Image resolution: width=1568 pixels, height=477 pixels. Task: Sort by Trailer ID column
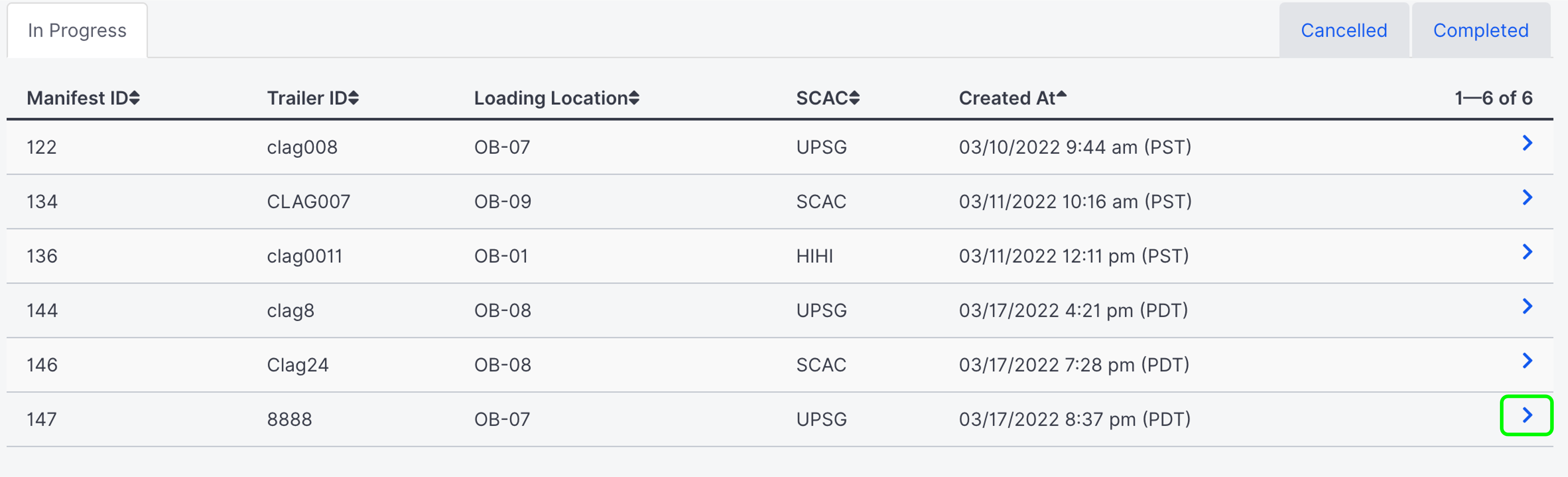pos(313,98)
